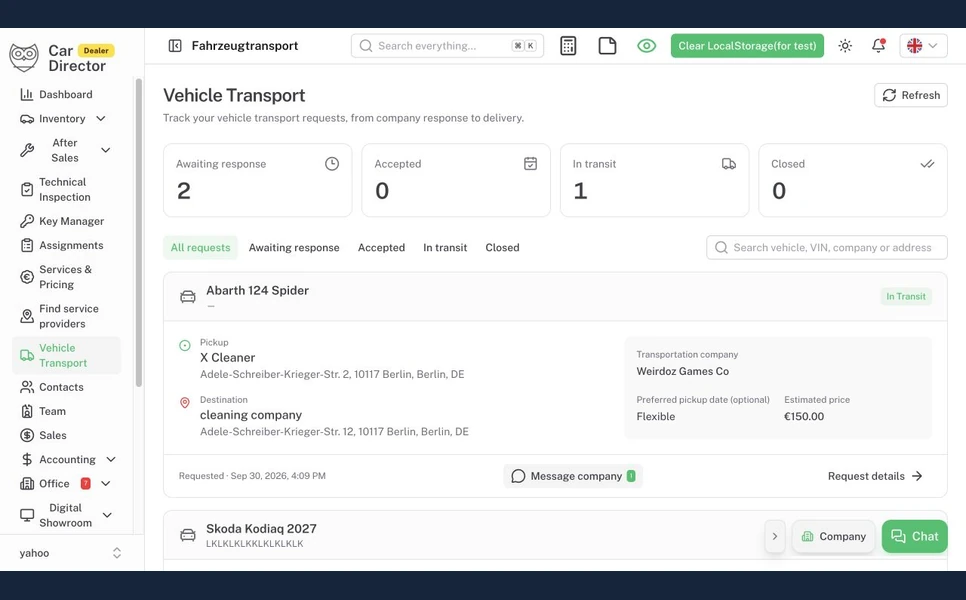The image size is (966, 600).
Task: Refresh the vehicle transport list
Action: [x=911, y=95]
